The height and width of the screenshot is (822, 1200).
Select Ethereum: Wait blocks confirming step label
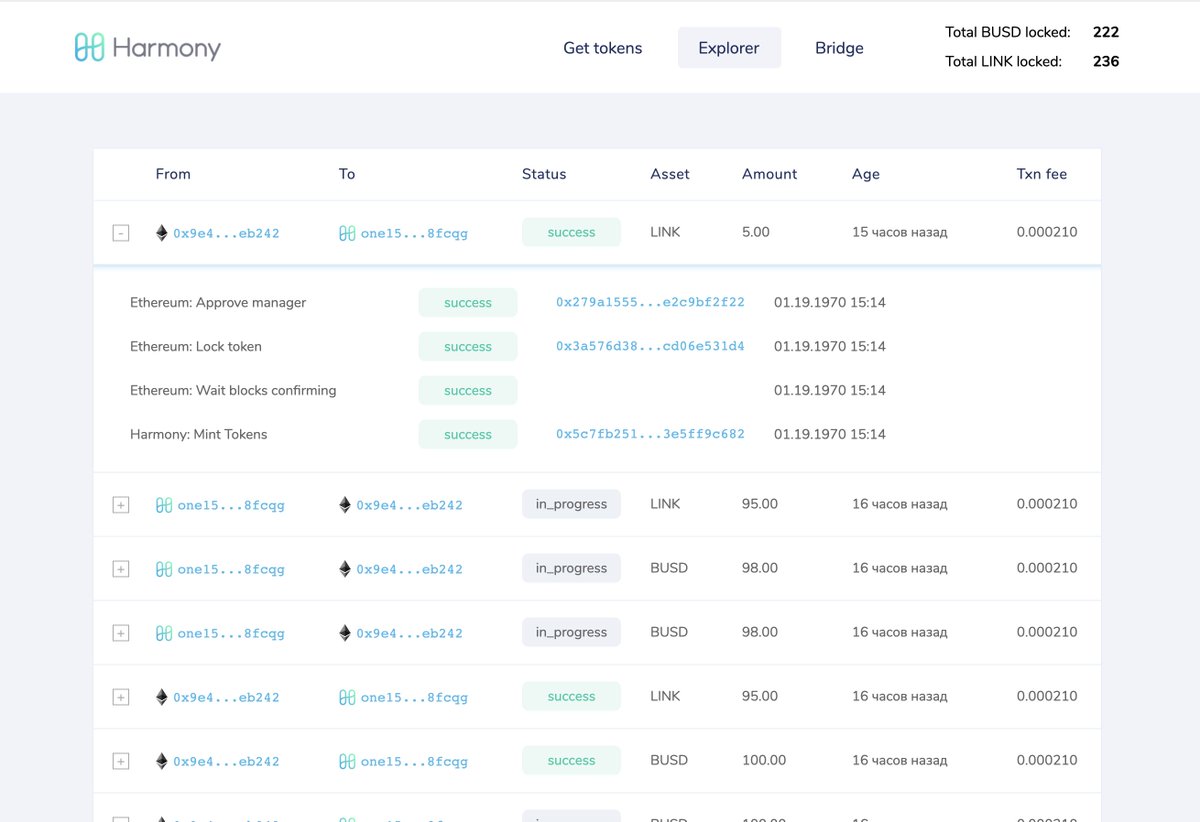pyautogui.click(x=233, y=390)
